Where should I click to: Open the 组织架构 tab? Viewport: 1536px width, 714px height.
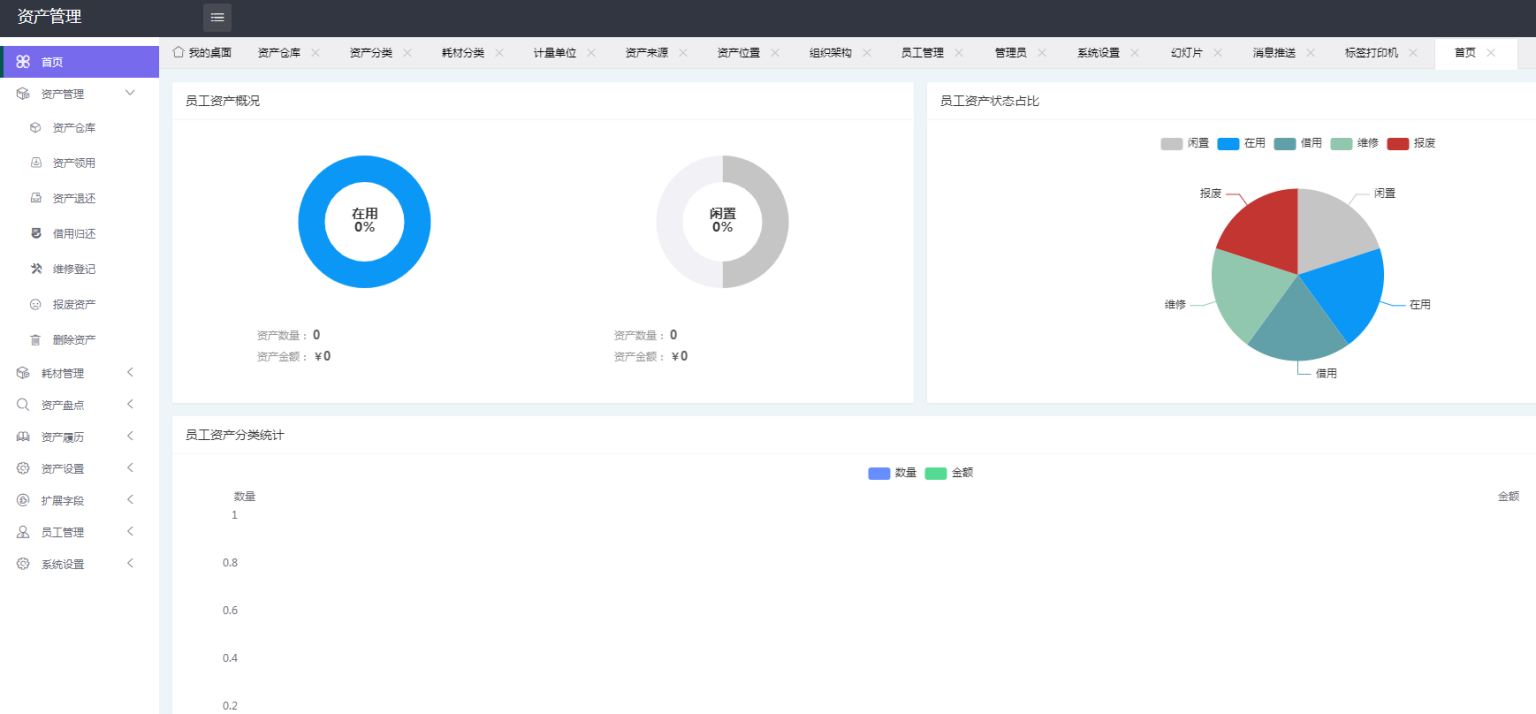tap(831, 52)
